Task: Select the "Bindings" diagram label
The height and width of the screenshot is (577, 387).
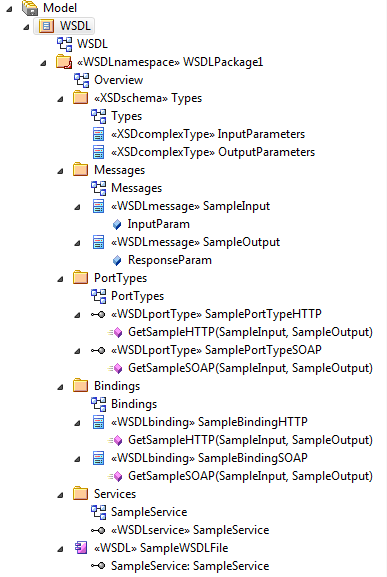Action: point(134,404)
